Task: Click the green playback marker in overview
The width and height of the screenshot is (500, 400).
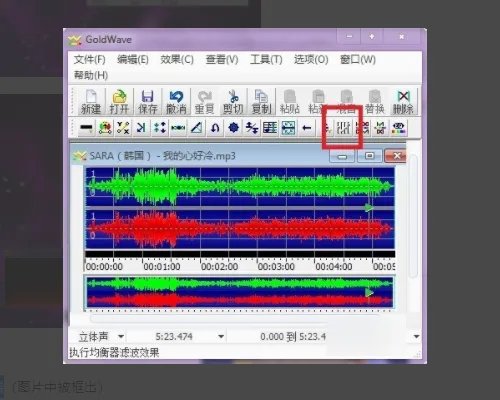Action: pos(369,293)
